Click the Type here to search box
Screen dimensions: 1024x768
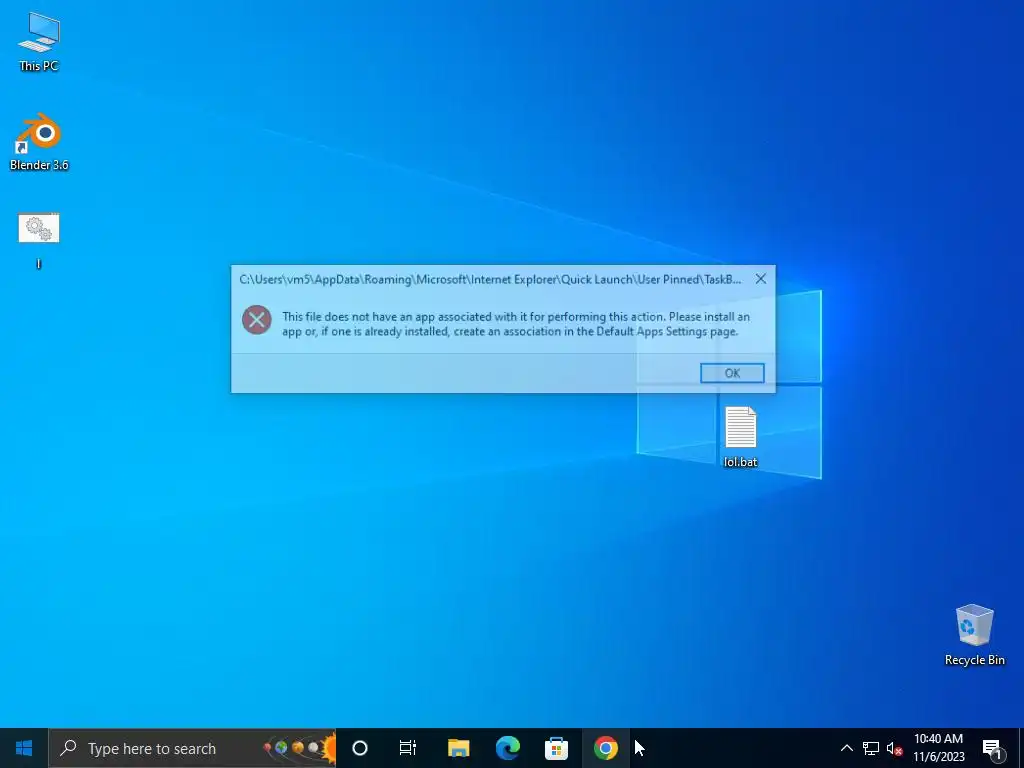click(192, 748)
